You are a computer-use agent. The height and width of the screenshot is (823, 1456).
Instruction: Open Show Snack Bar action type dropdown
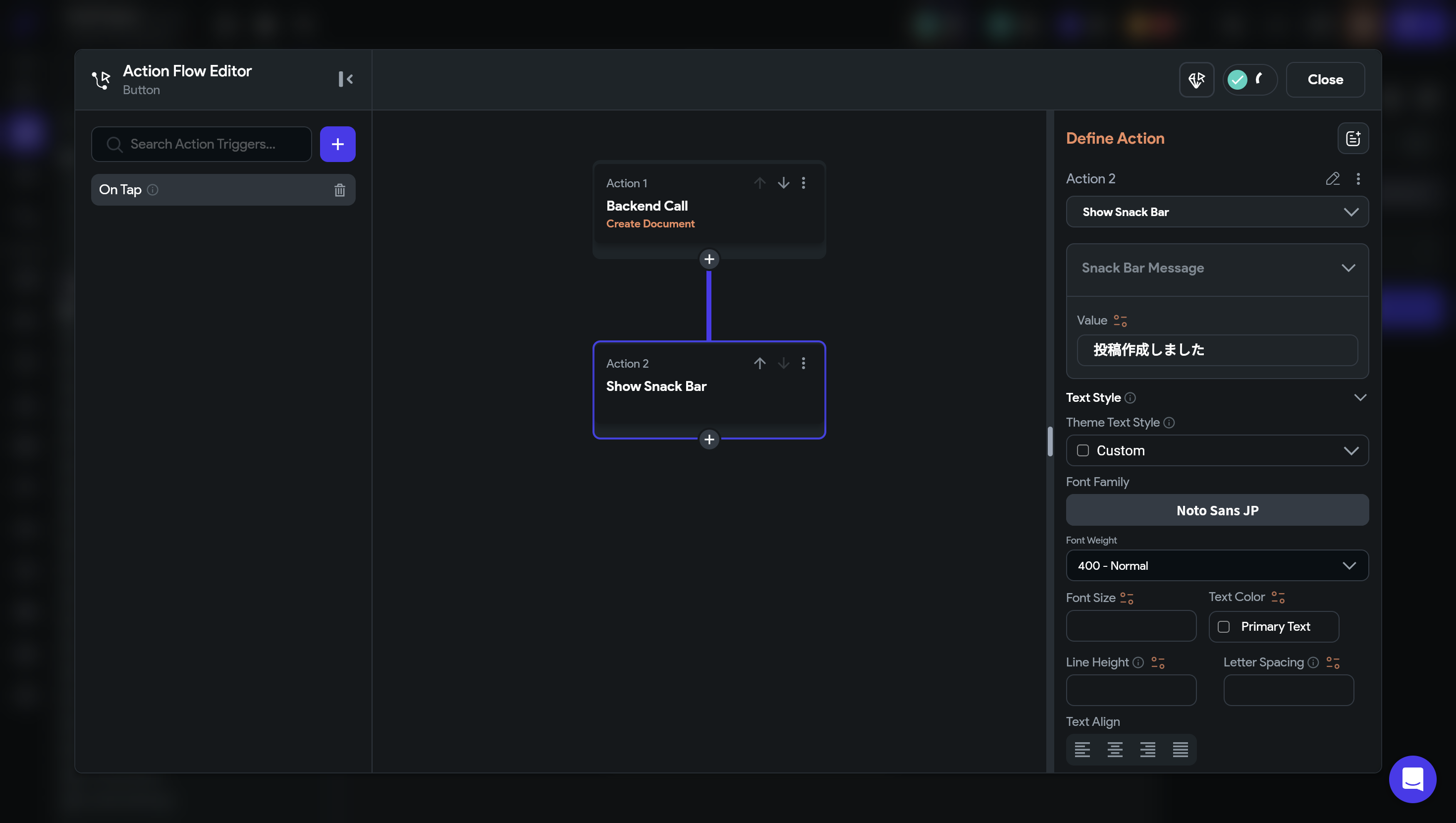1217,212
